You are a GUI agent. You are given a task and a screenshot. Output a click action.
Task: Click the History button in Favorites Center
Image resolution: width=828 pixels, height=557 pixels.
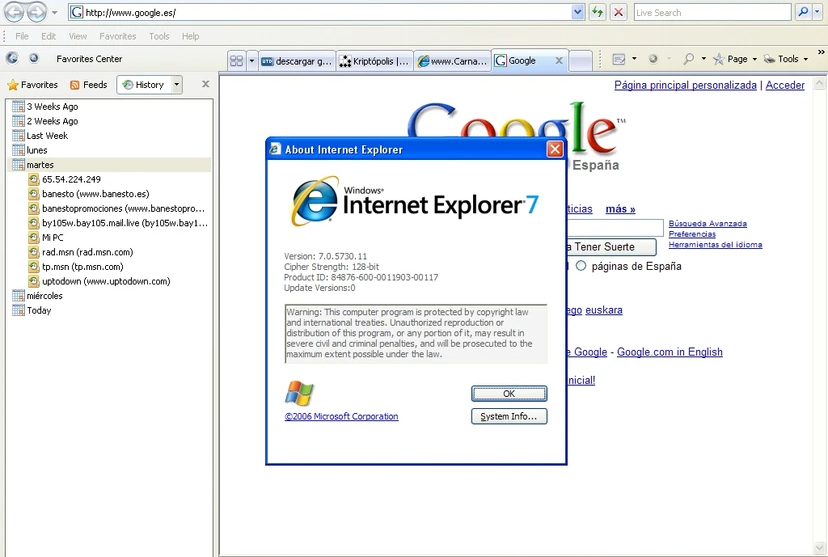tap(144, 84)
